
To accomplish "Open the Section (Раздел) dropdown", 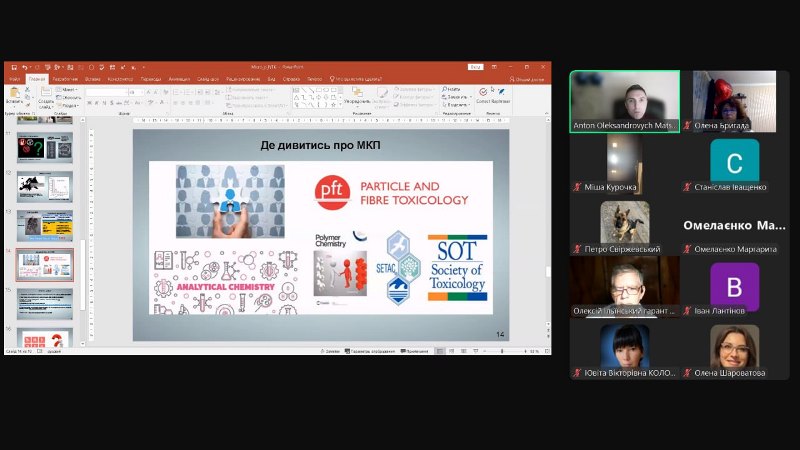I will 68,106.
